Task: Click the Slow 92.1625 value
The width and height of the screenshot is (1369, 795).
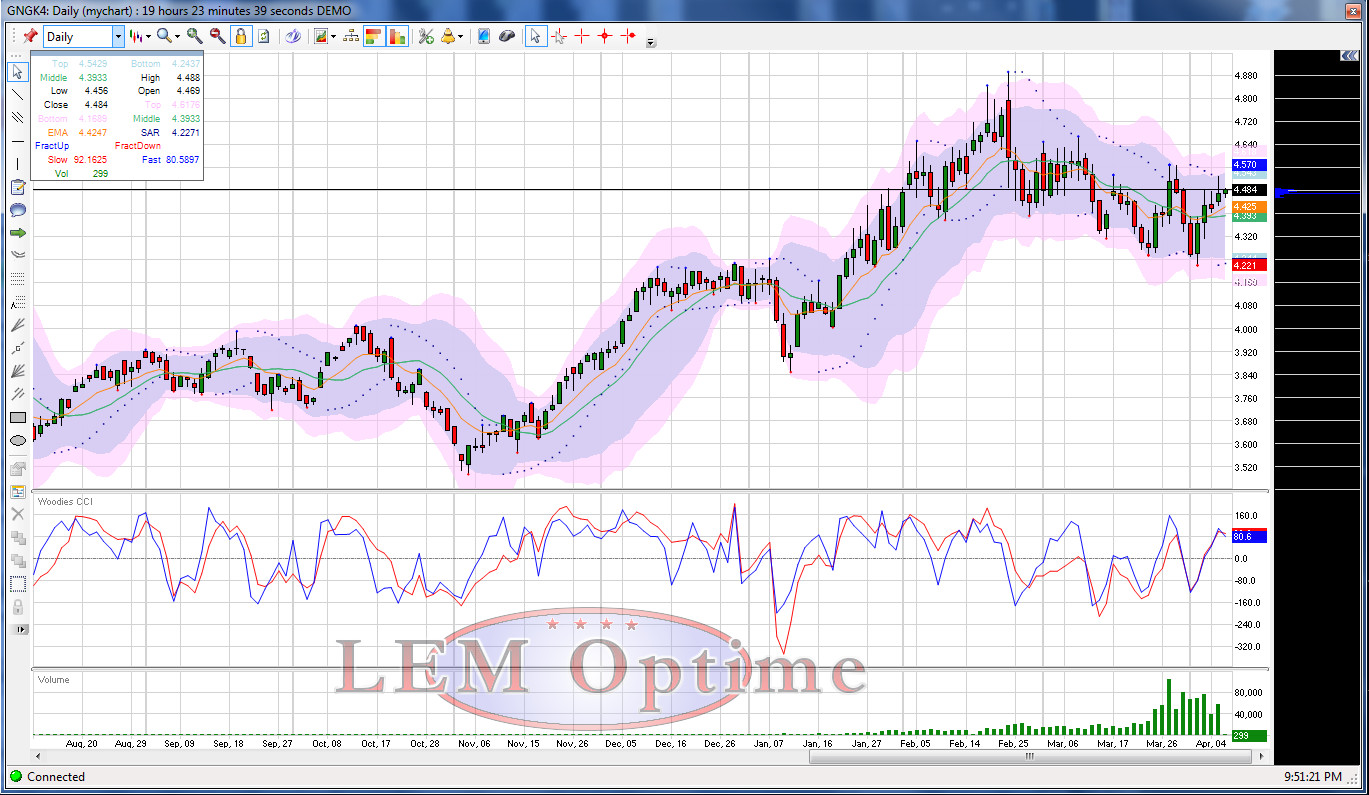Action: (x=91, y=160)
